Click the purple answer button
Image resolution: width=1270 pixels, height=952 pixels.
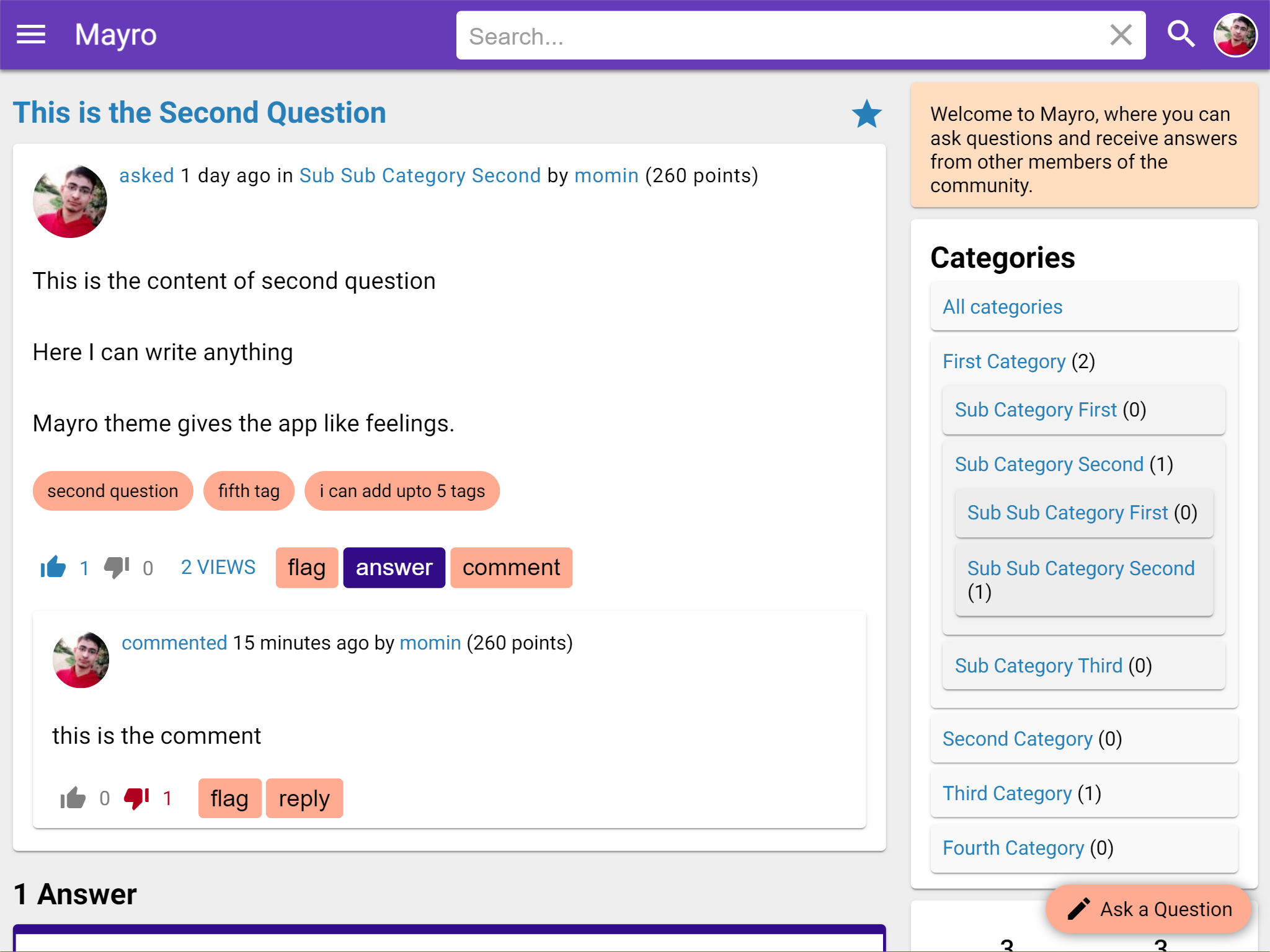tap(394, 567)
